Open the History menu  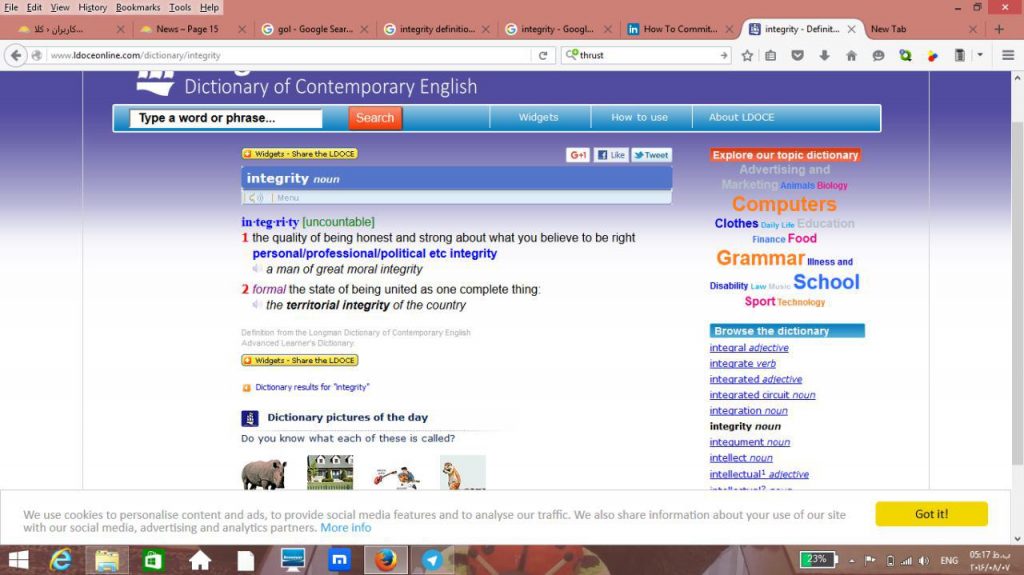92,7
